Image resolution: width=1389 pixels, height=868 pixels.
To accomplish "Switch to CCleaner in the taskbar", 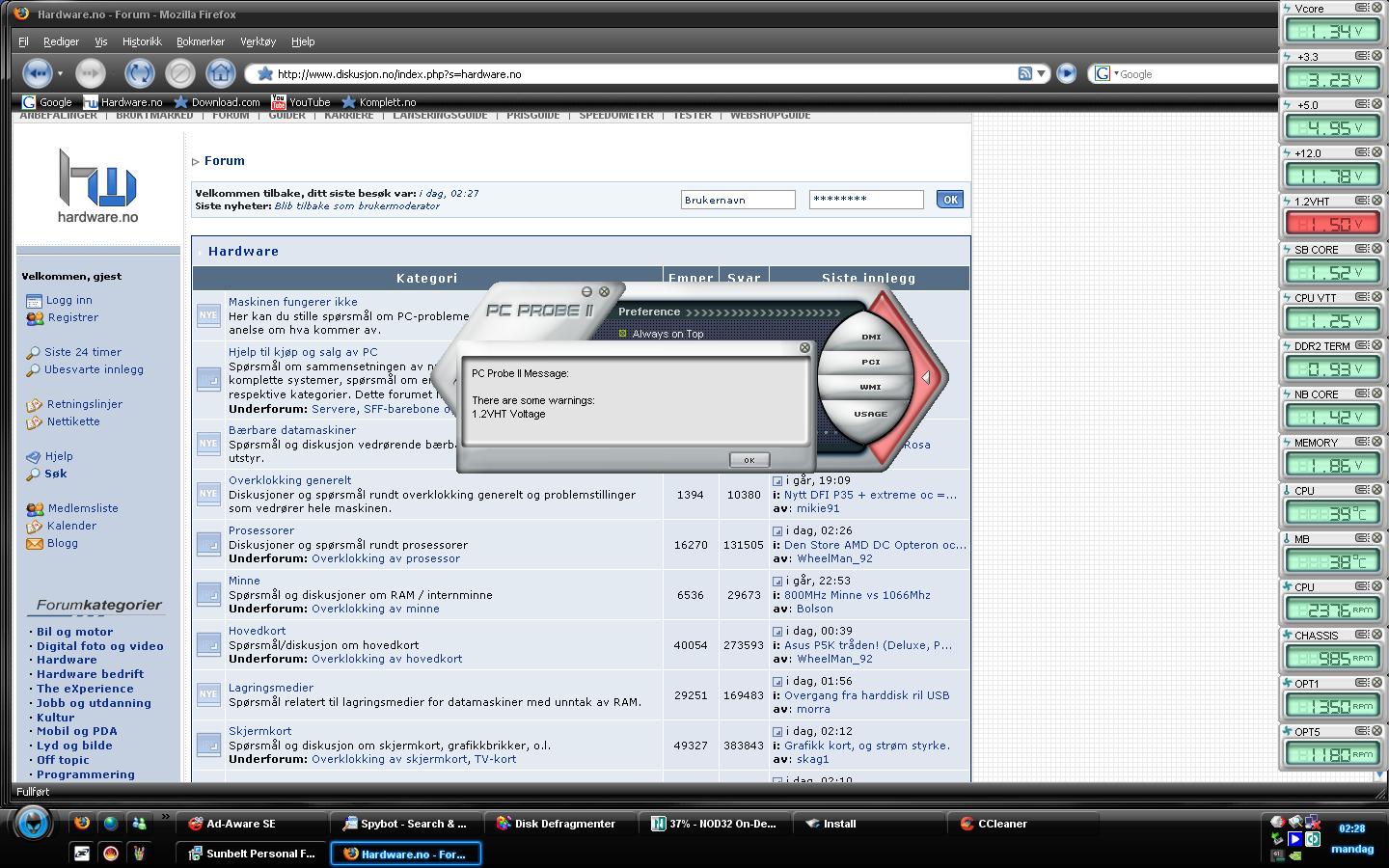I will pos(1023,824).
